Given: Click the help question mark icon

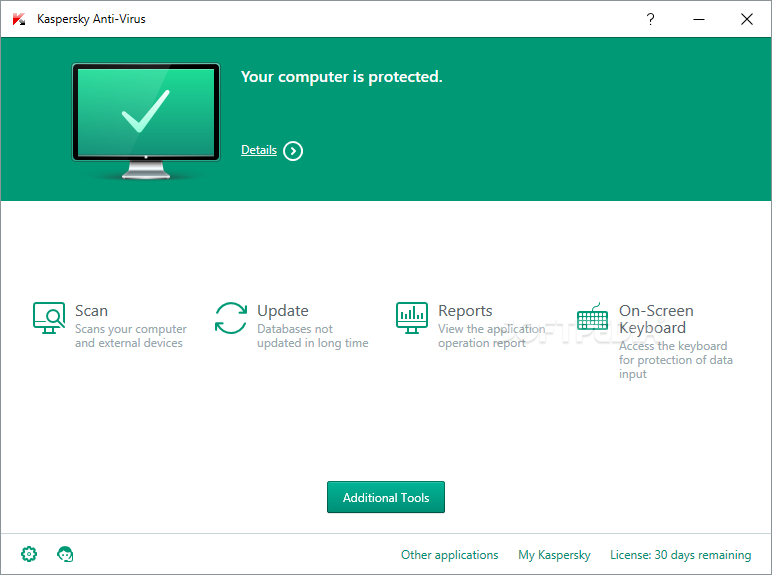Looking at the screenshot, I should (650, 19).
